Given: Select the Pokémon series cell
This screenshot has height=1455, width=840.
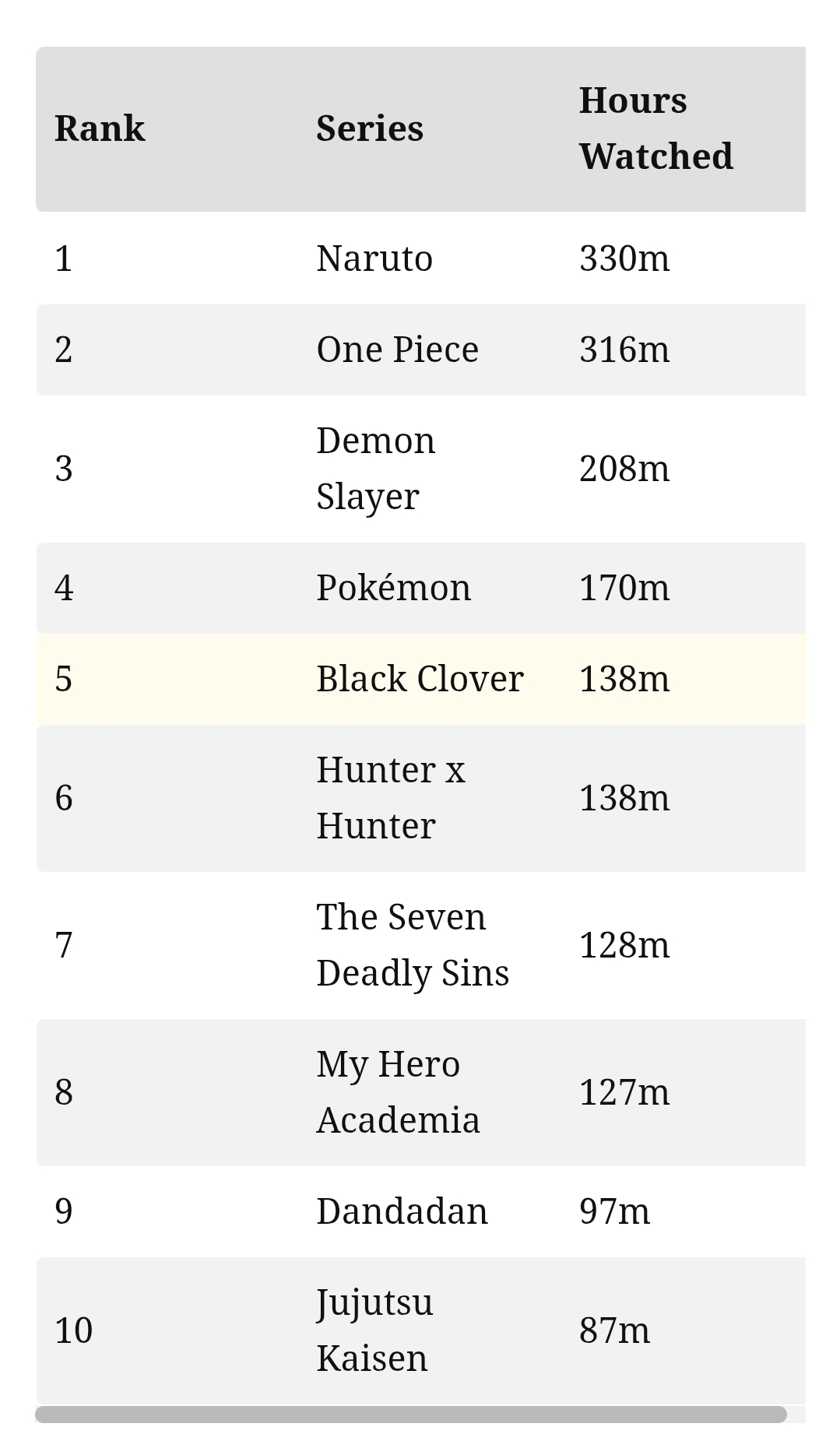Looking at the screenshot, I should point(393,588).
